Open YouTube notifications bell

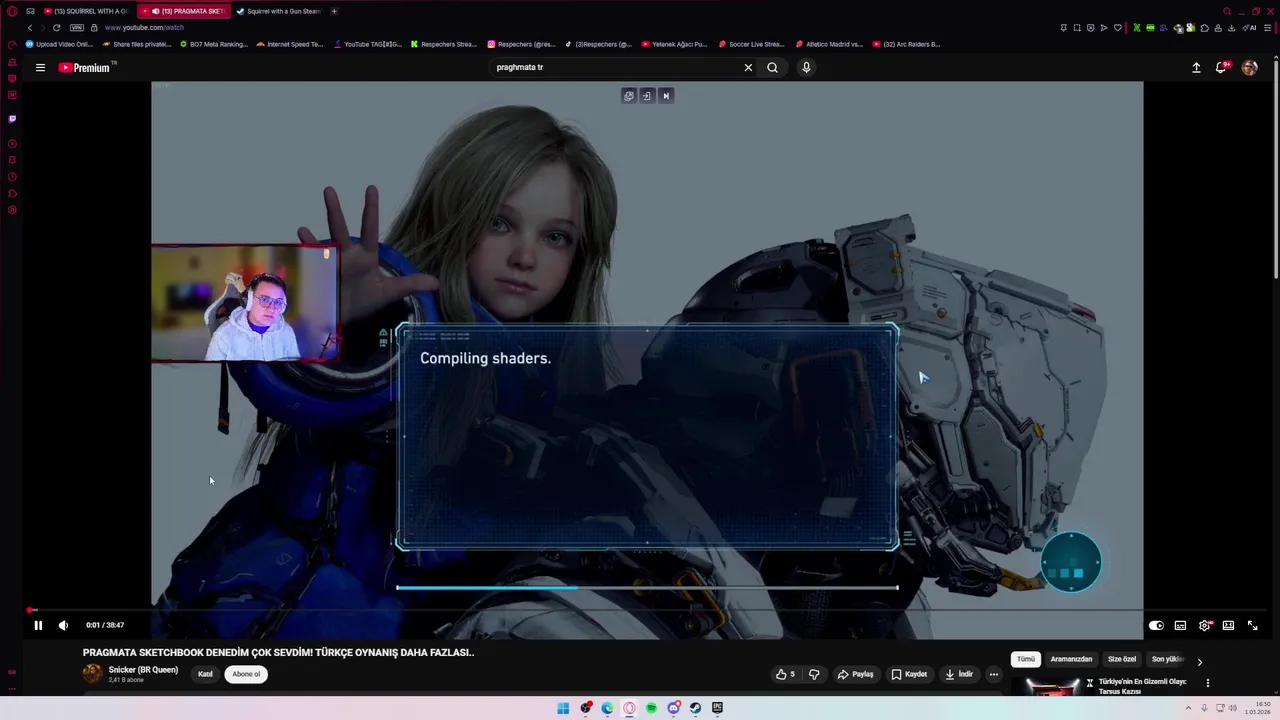click(1221, 67)
